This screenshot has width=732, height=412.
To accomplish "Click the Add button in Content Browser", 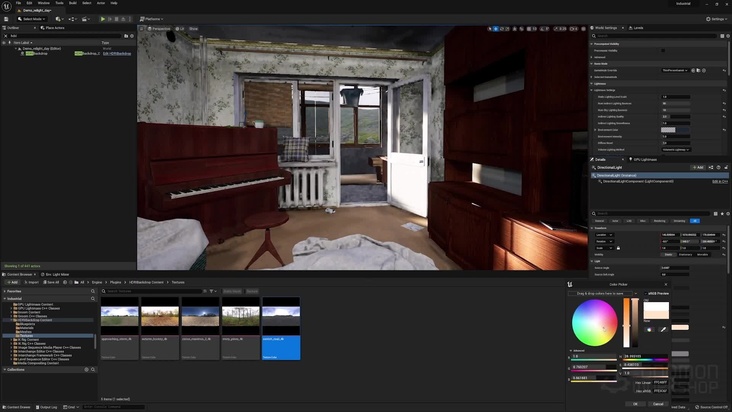I will click(x=12, y=282).
